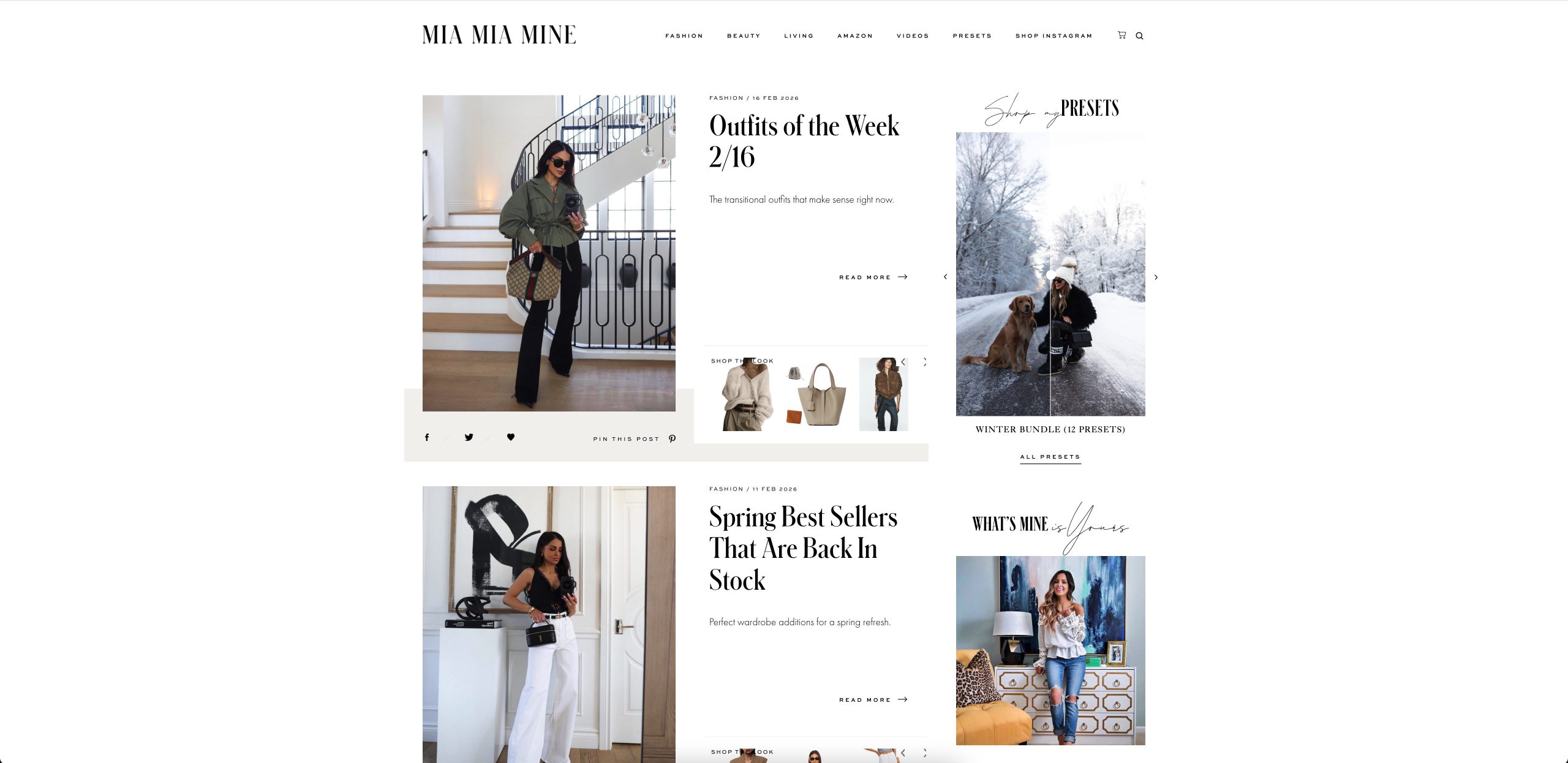Image resolution: width=1568 pixels, height=763 pixels.
Task: Click the before/after slider handle on winter photo
Action: [x=1051, y=276]
